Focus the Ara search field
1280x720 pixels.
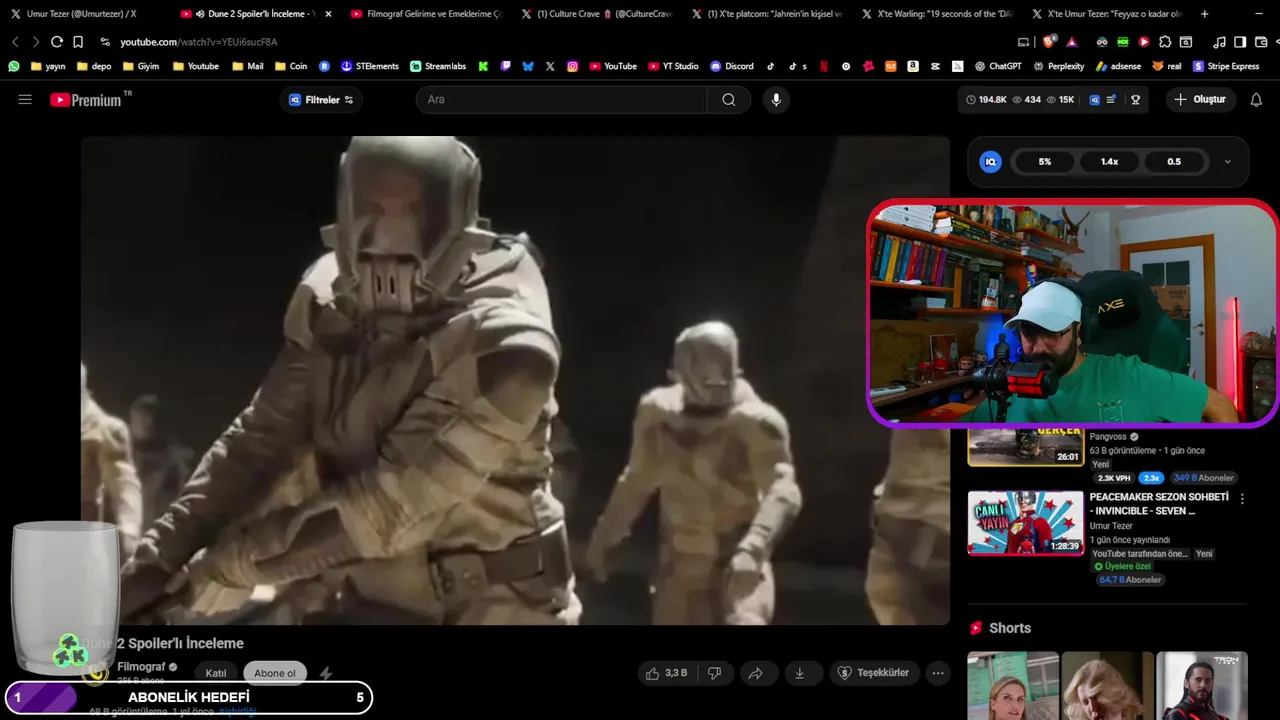pyautogui.click(x=562, y=100)
